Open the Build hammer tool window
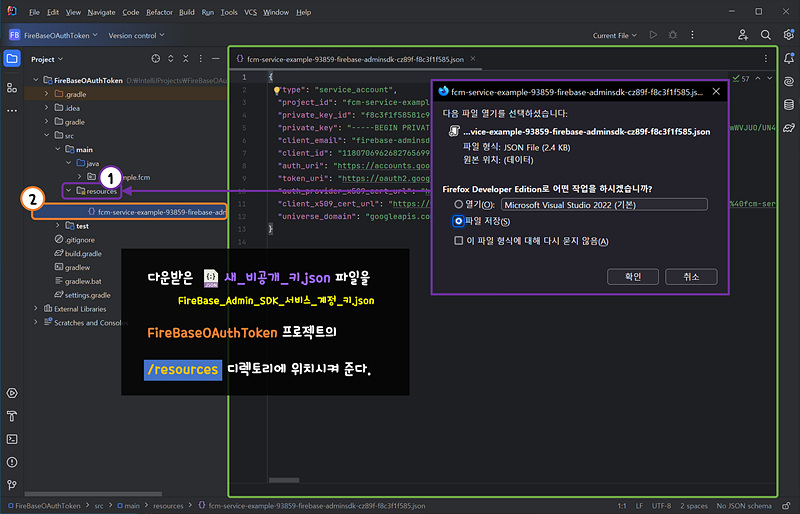The height and width of the screenshot is (514, 800). [12, 416]
